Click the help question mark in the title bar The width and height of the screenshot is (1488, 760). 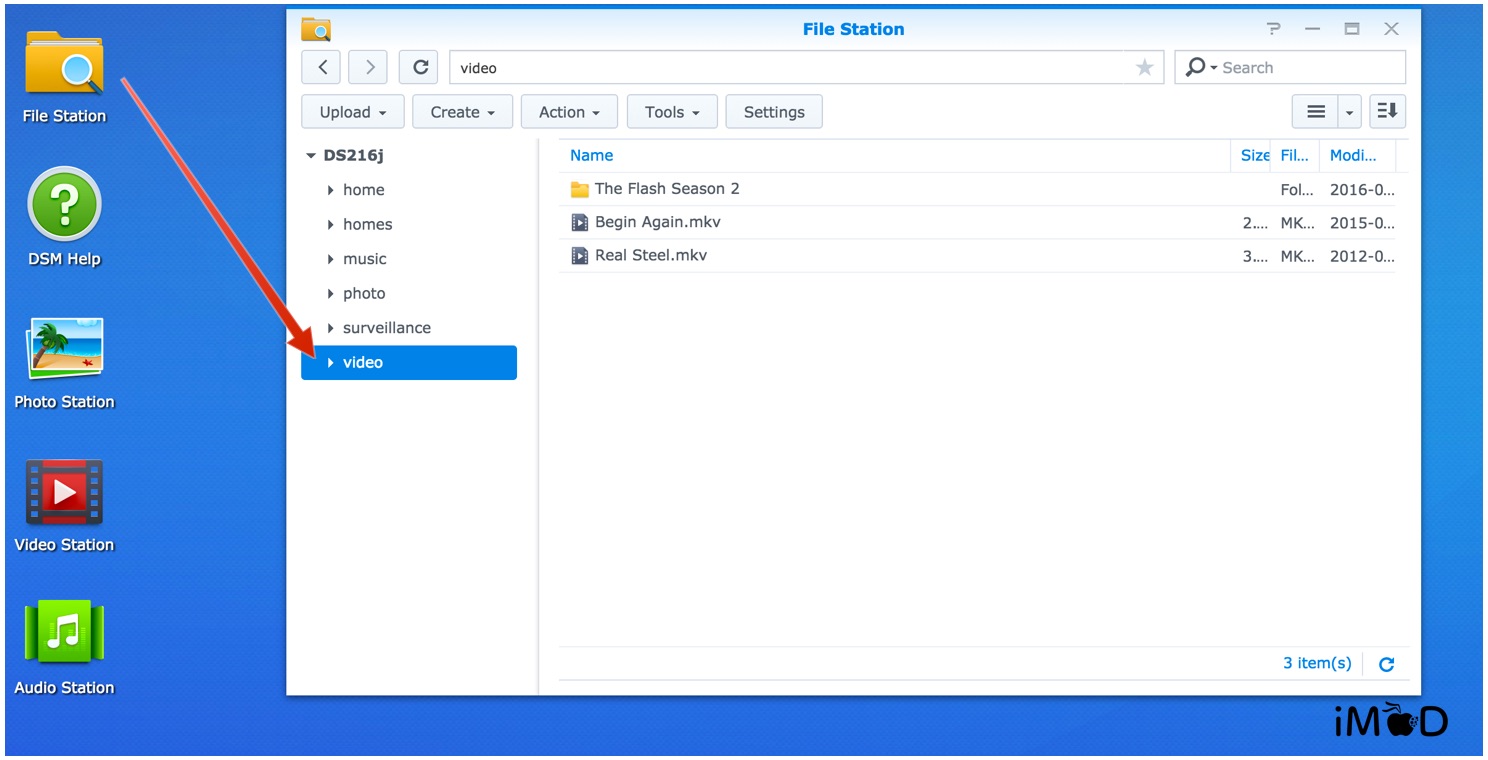pos(1273,29)
